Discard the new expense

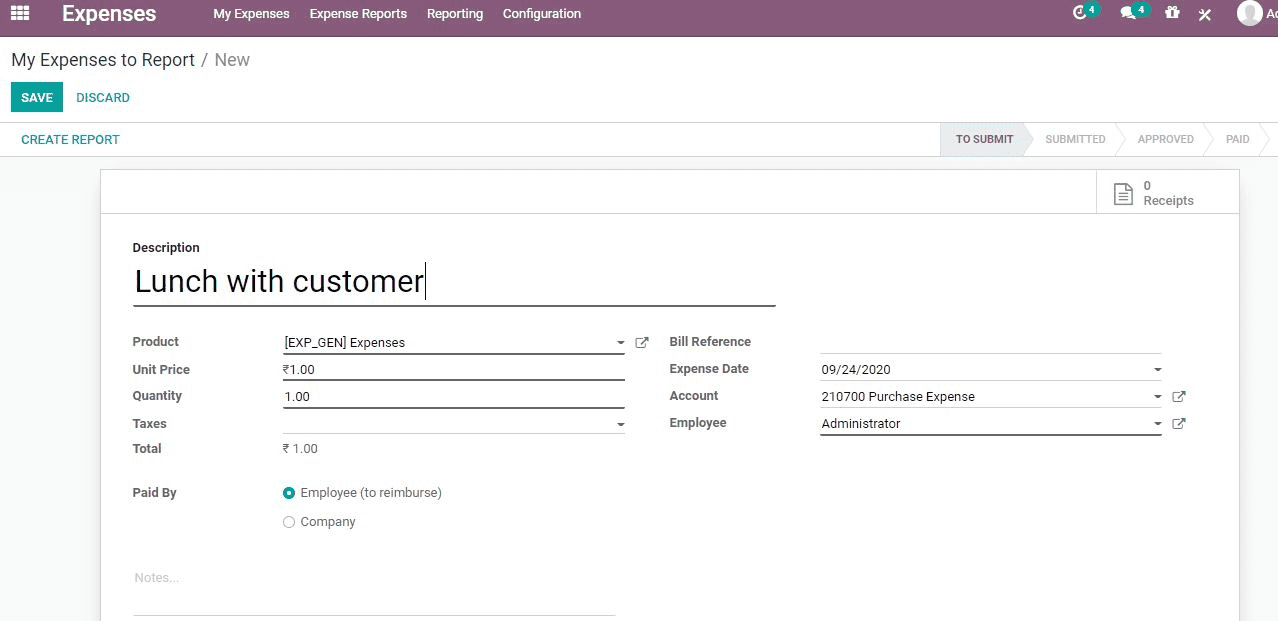[x=103, y=98]
